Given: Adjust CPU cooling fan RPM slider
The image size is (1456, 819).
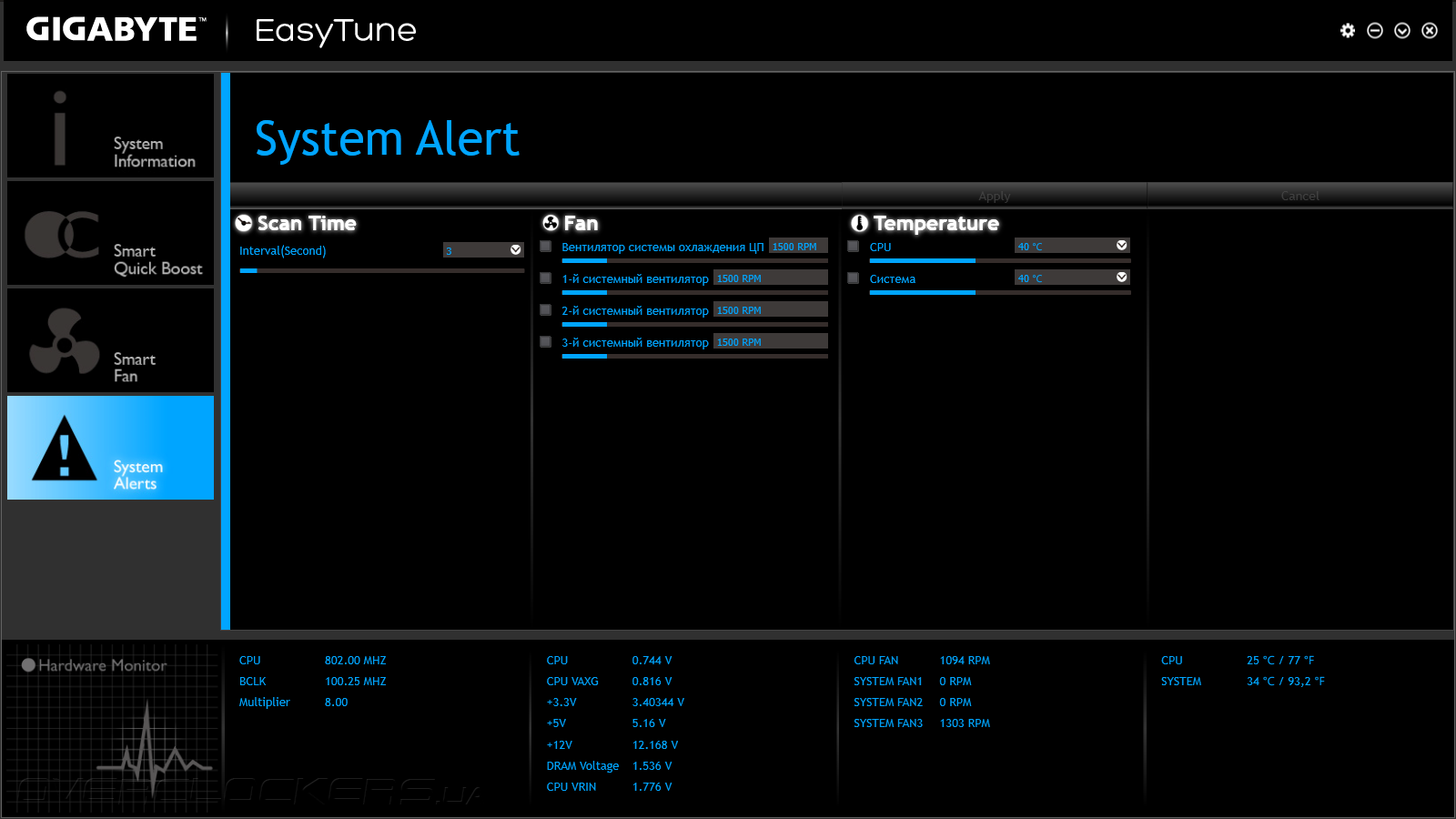Looking at the screenshot, I should [x=695, y=261].
